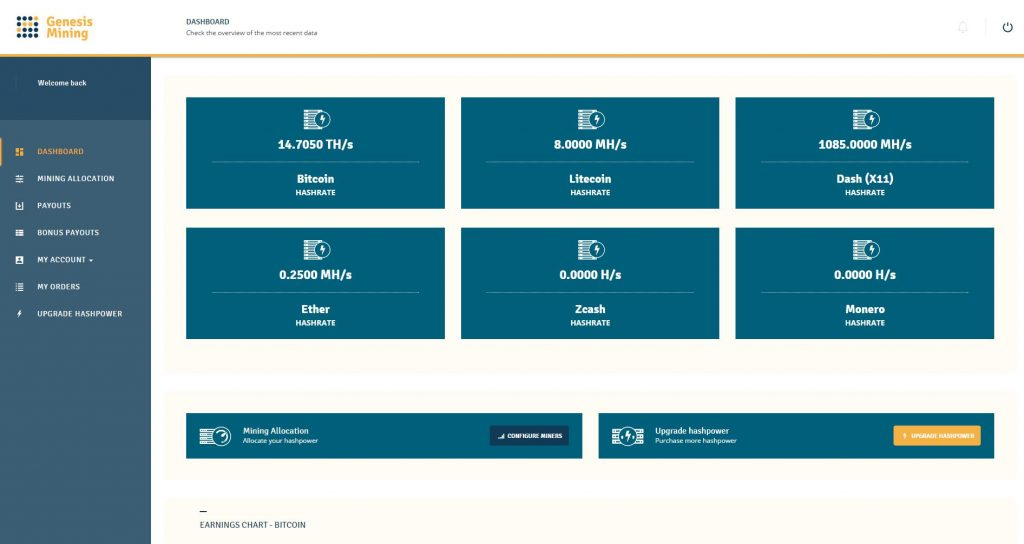The image size is (1024, 544).
Task: Click the Upgrade hashpower banner title
Action: (692, 431)
